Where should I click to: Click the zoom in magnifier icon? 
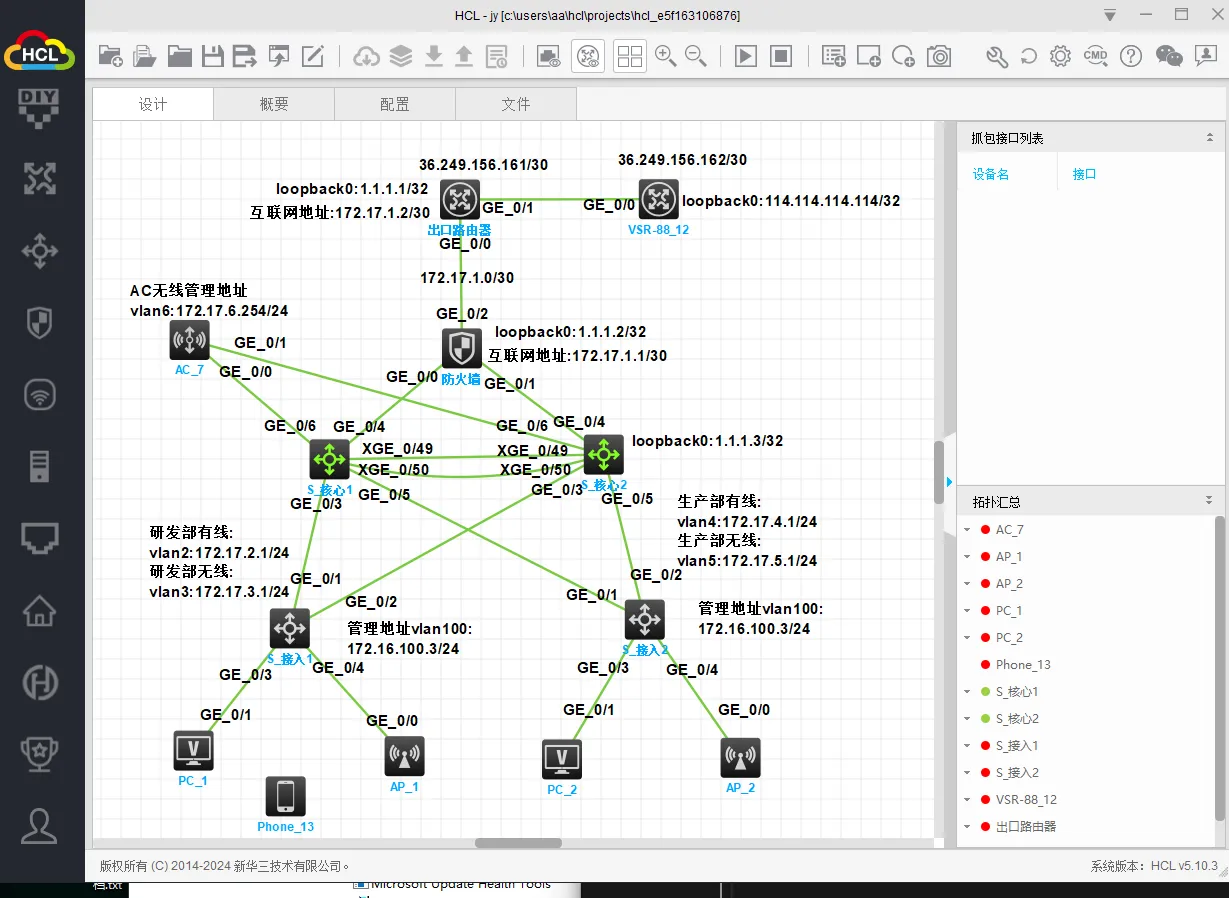pos(666,56)
